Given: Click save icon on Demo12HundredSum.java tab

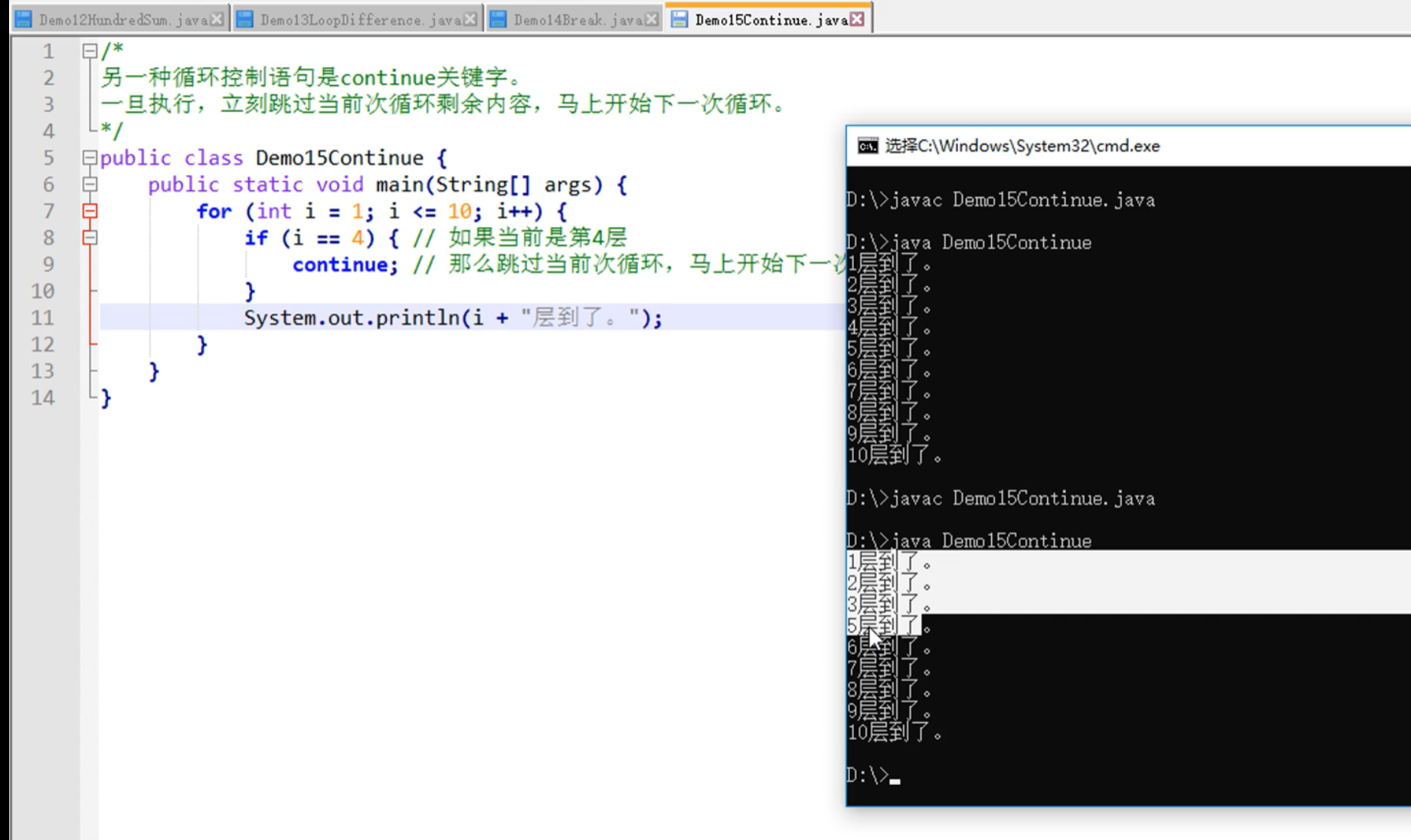Looking at the screenshot, I should 24,20.
